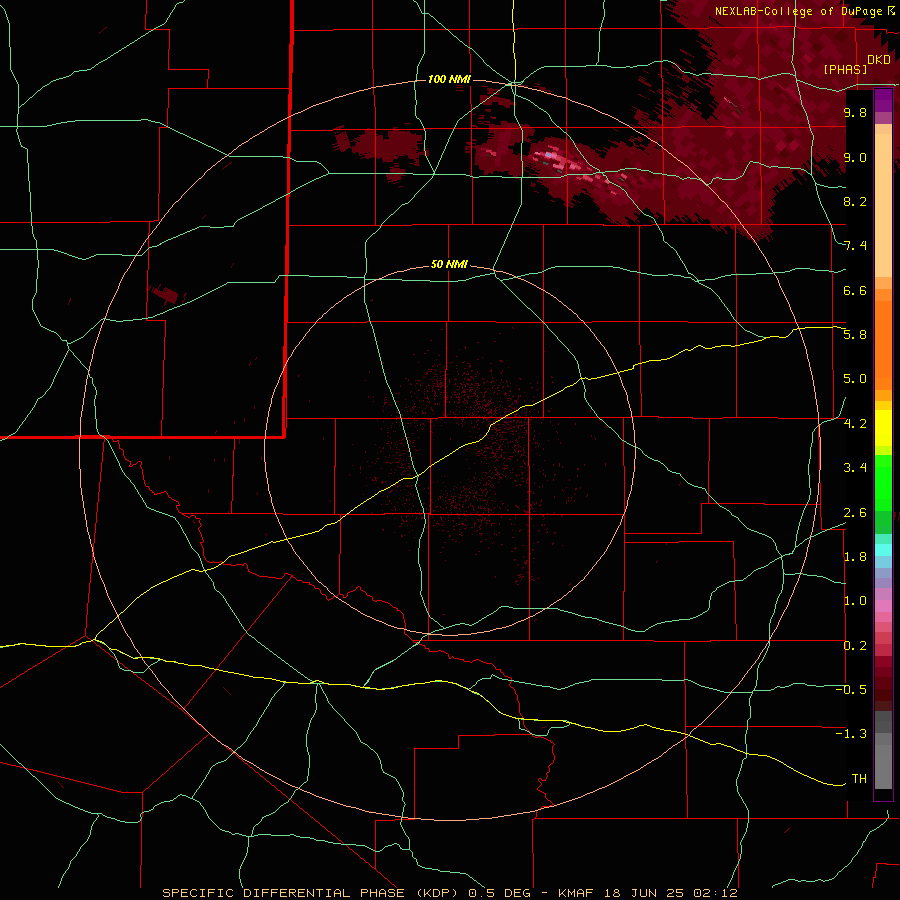Click the 100 NMI range ring label
The image size is (900, 900).
[x=449, y=79]
